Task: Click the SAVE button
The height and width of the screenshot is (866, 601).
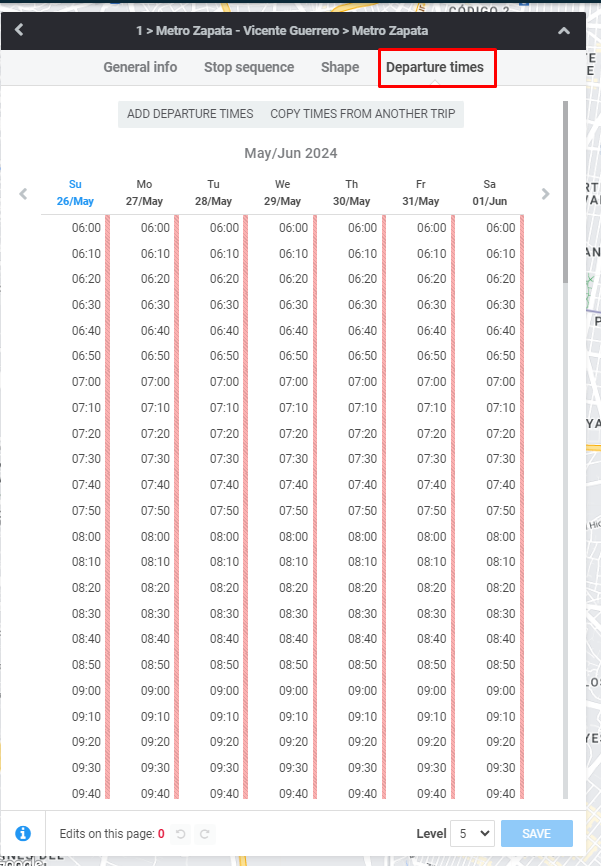Action: coord(536,833)
